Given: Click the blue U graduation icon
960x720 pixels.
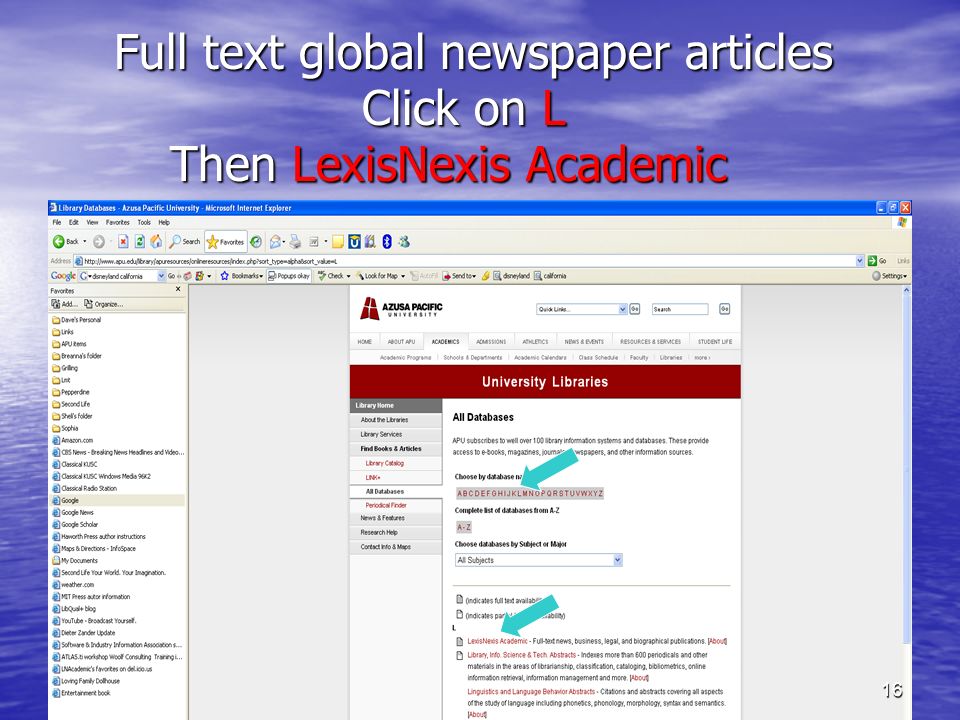Looking at the screenshot, I should tap(354, 242).
